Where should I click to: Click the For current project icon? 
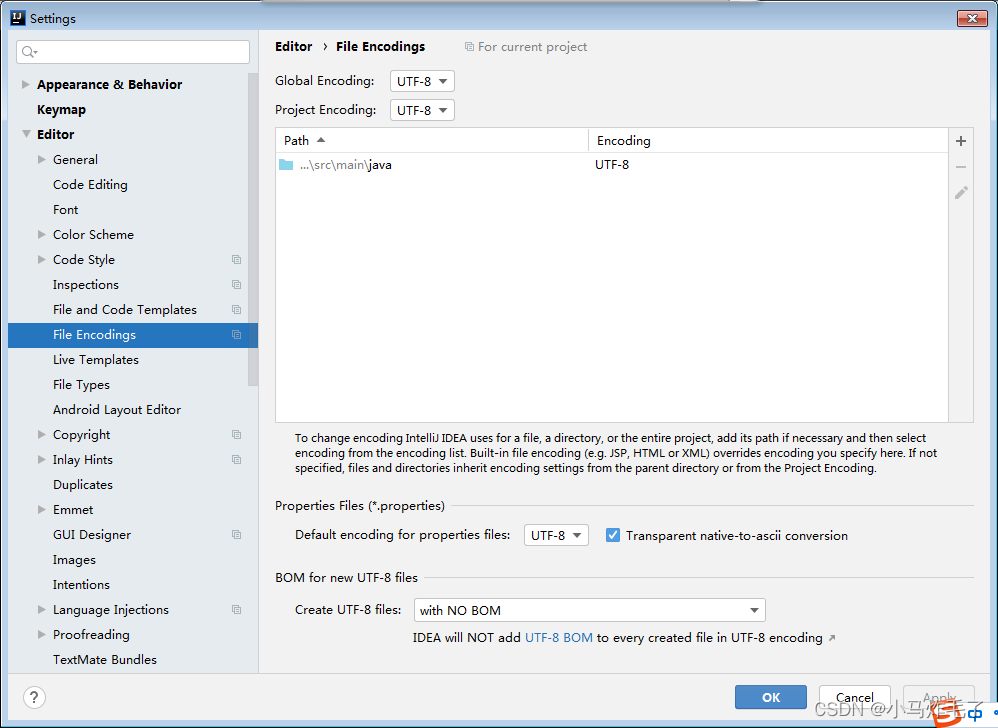(469, 46)
